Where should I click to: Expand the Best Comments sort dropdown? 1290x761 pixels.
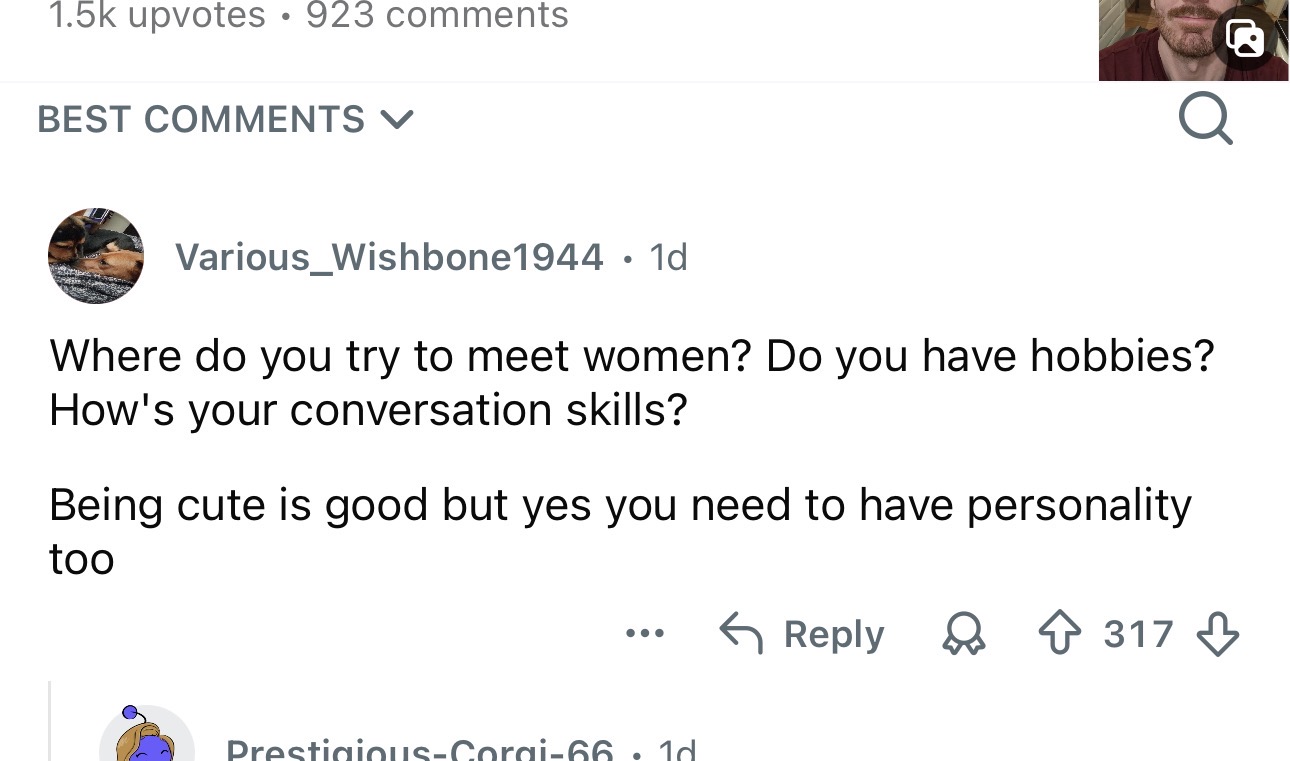pos(225,120)
